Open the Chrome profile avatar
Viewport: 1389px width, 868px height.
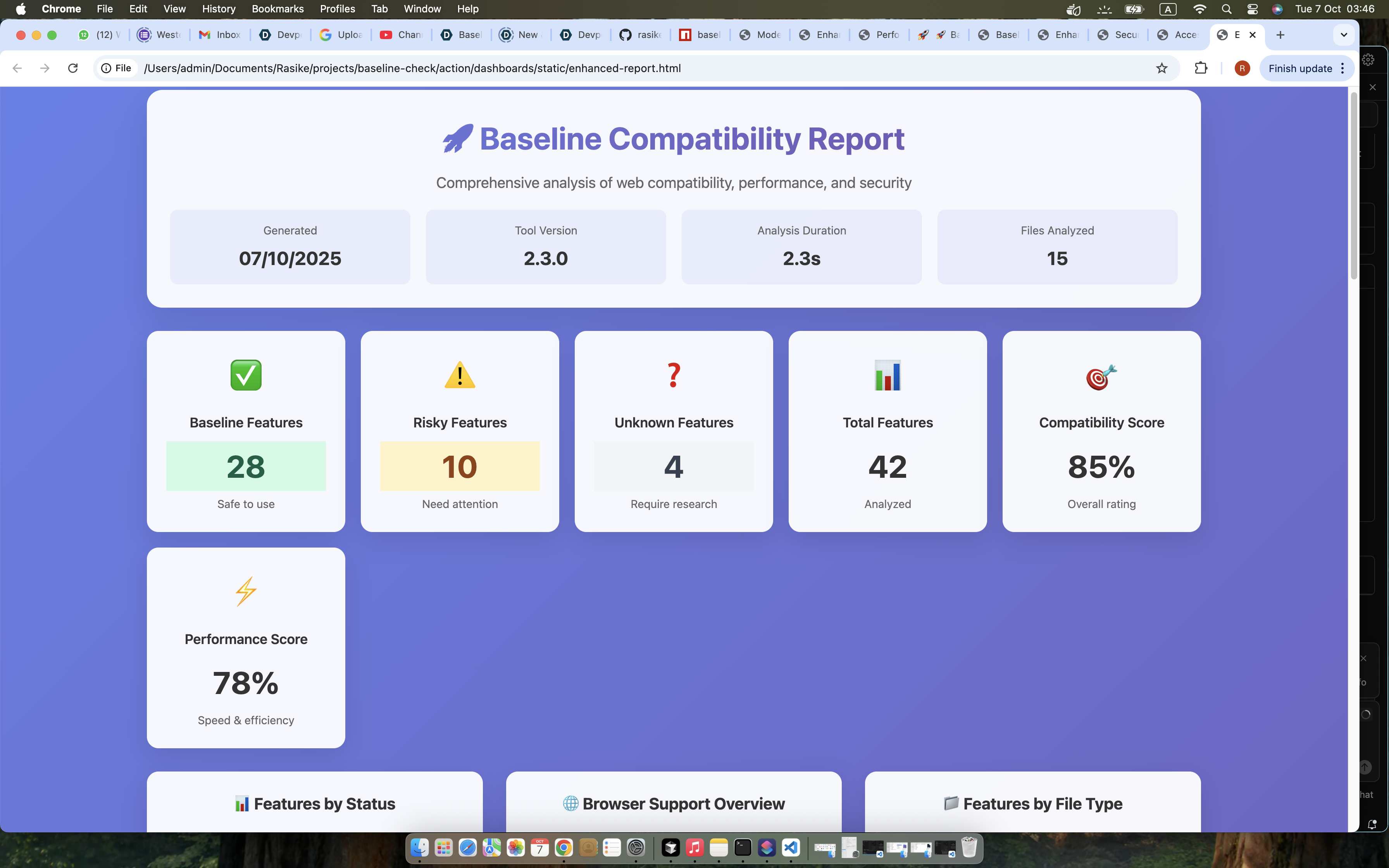coord(1242,68)
